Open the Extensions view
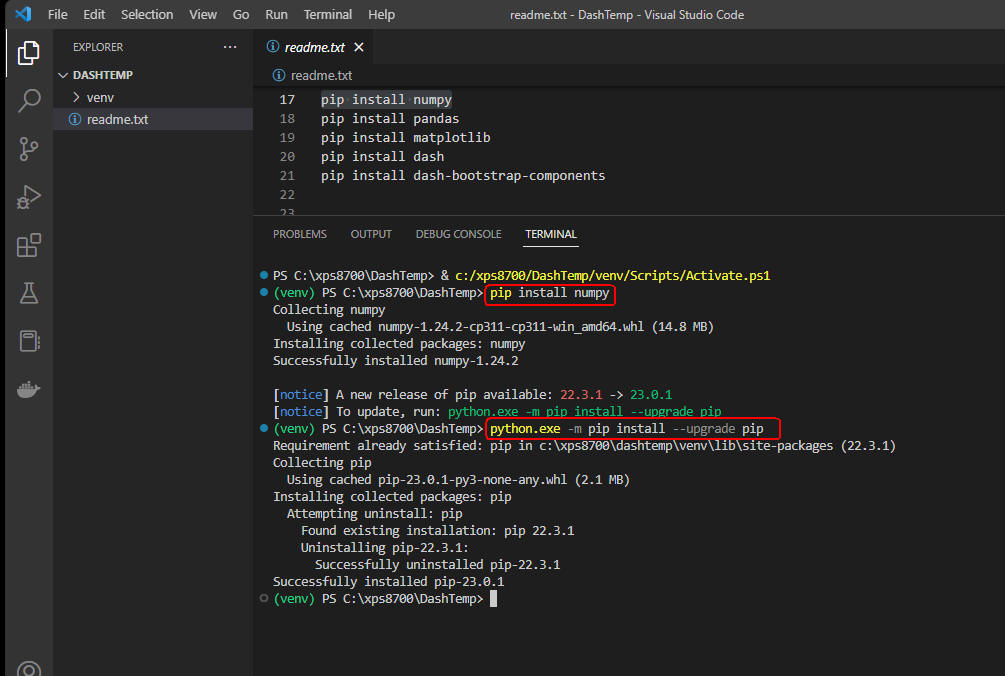This screenshot has width=1005, height=676. 28,245
